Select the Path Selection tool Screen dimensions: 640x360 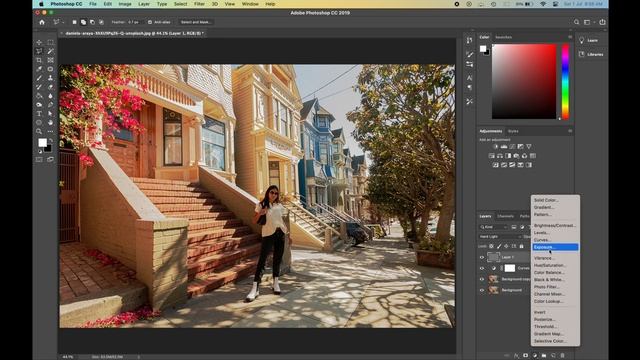pos(50,113)
